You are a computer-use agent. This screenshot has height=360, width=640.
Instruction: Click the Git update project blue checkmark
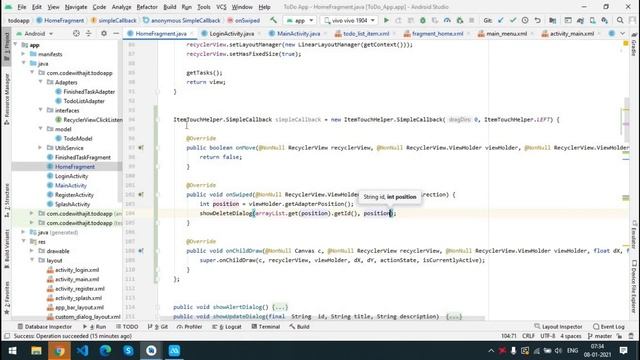coord(501,20)
